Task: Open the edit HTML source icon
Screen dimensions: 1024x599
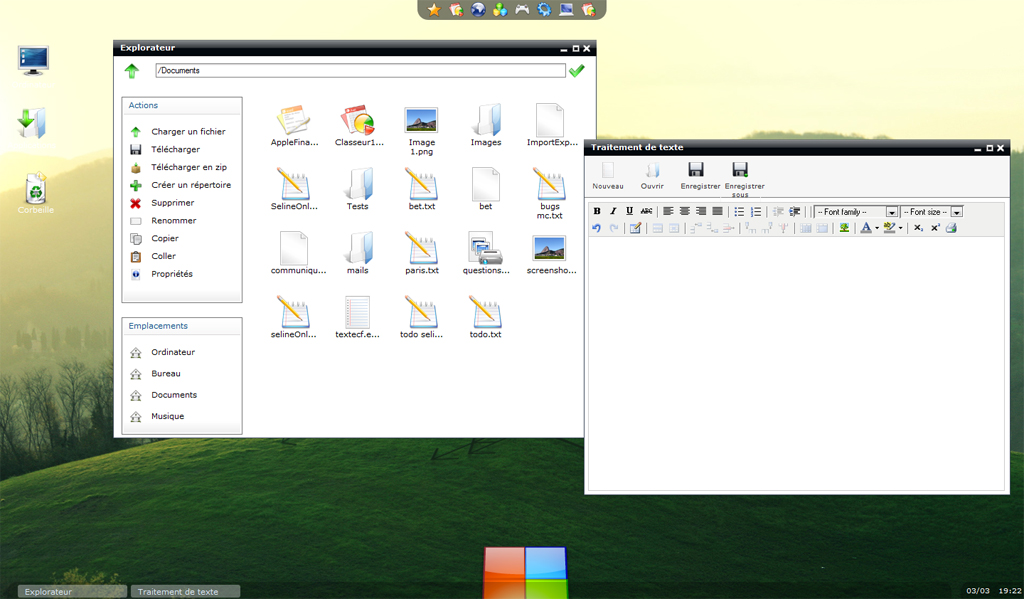Action: 635,228
